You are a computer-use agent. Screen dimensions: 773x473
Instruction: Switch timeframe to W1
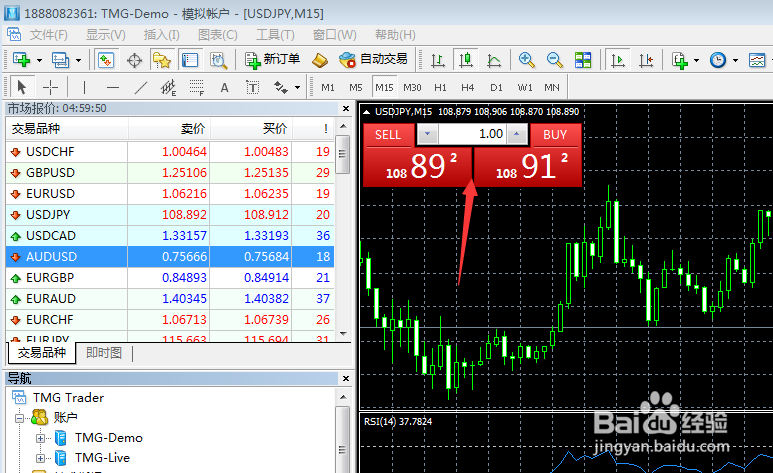[525, 88]
